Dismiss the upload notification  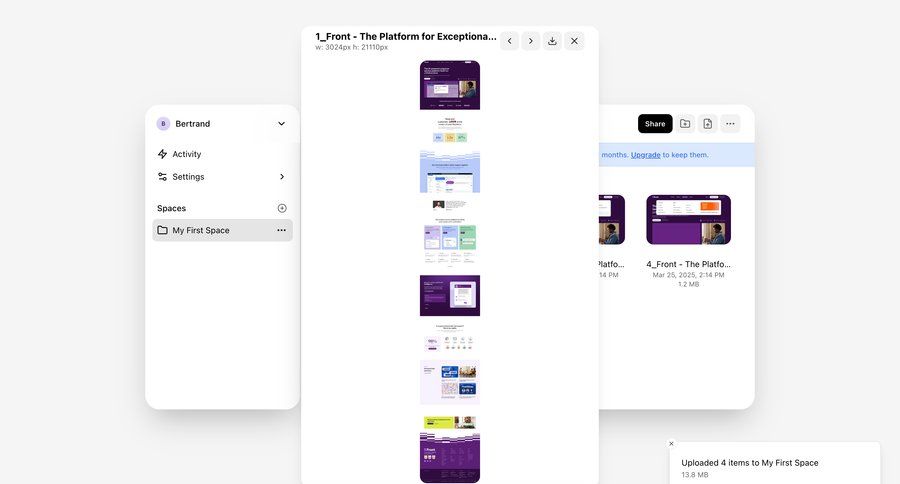[671, 443]
